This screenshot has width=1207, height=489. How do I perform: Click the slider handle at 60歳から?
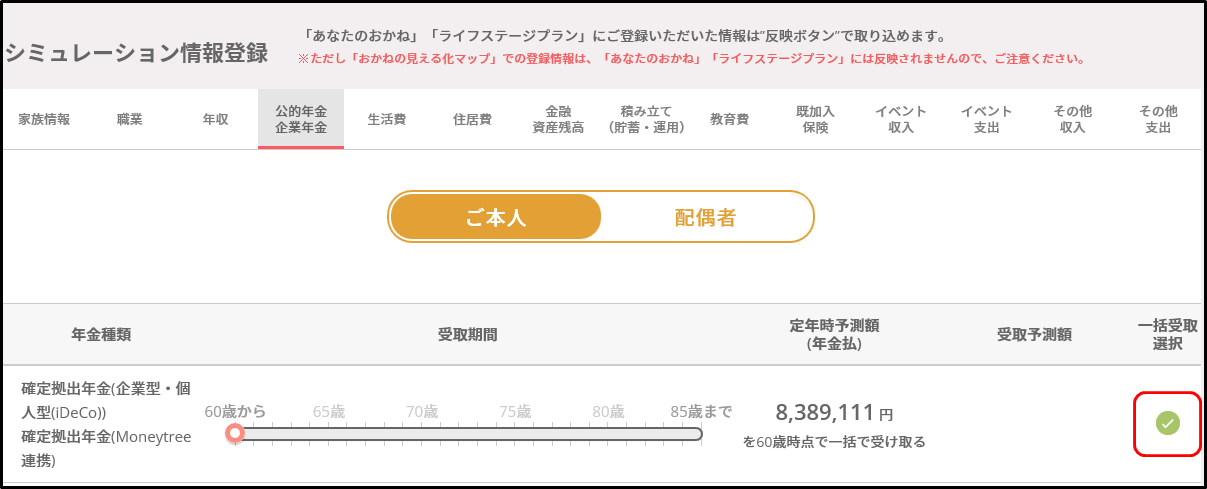point(235,433)
